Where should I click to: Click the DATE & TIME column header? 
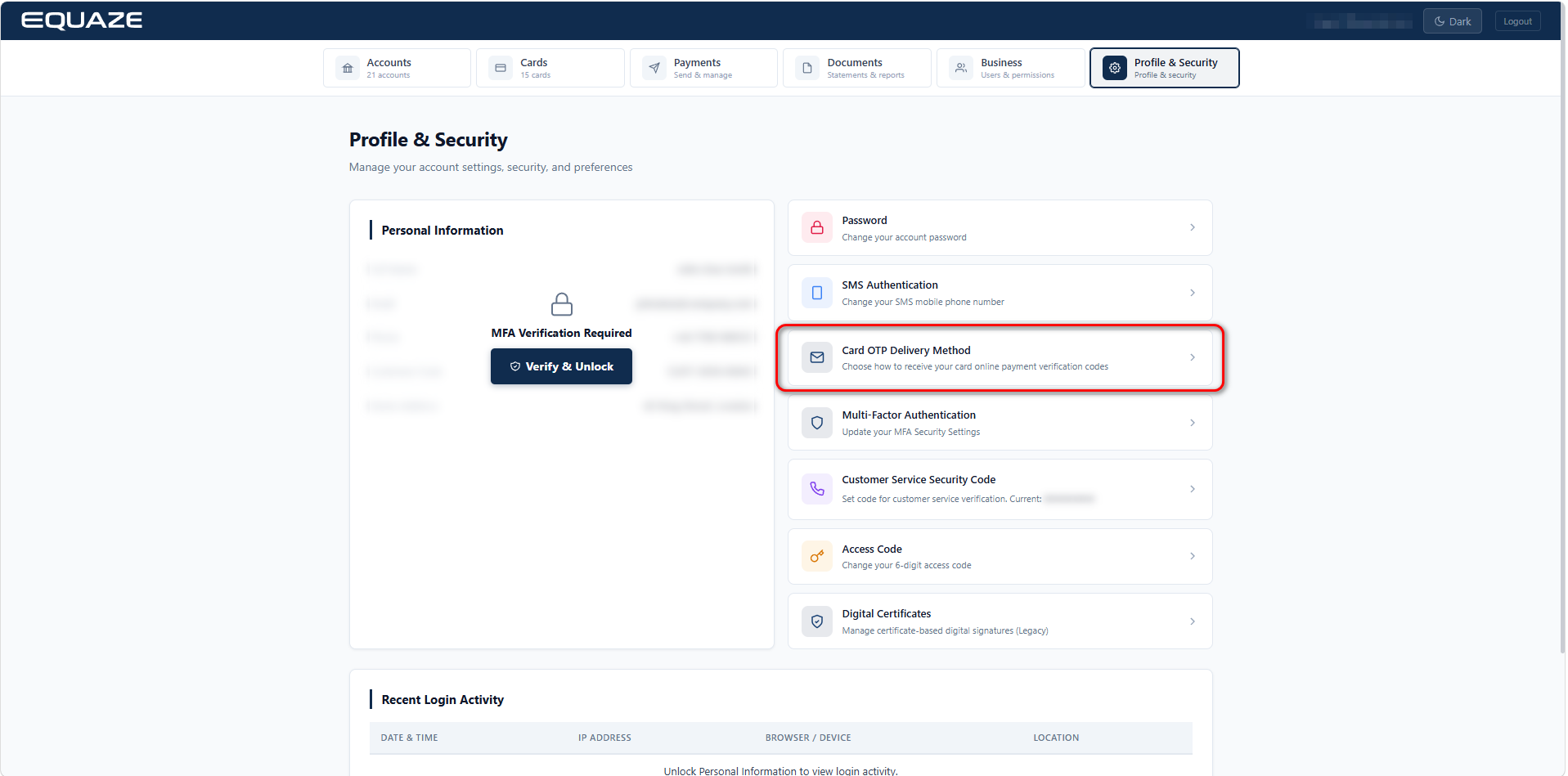click(409, 738)
